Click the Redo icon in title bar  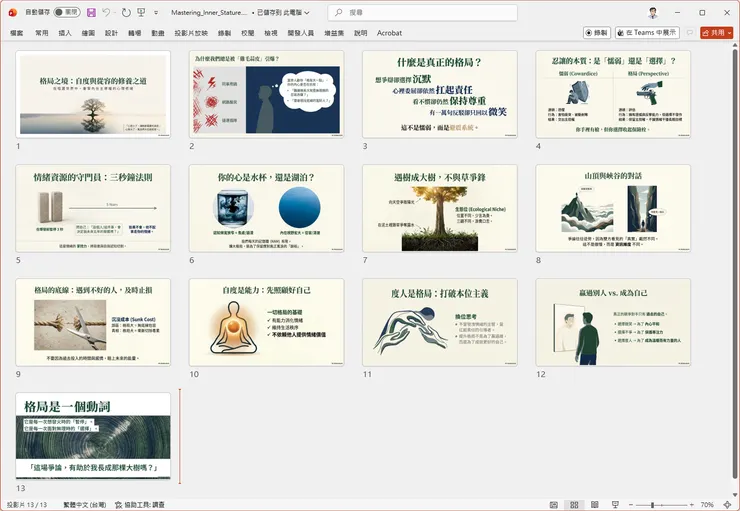(x=126, y=12)
